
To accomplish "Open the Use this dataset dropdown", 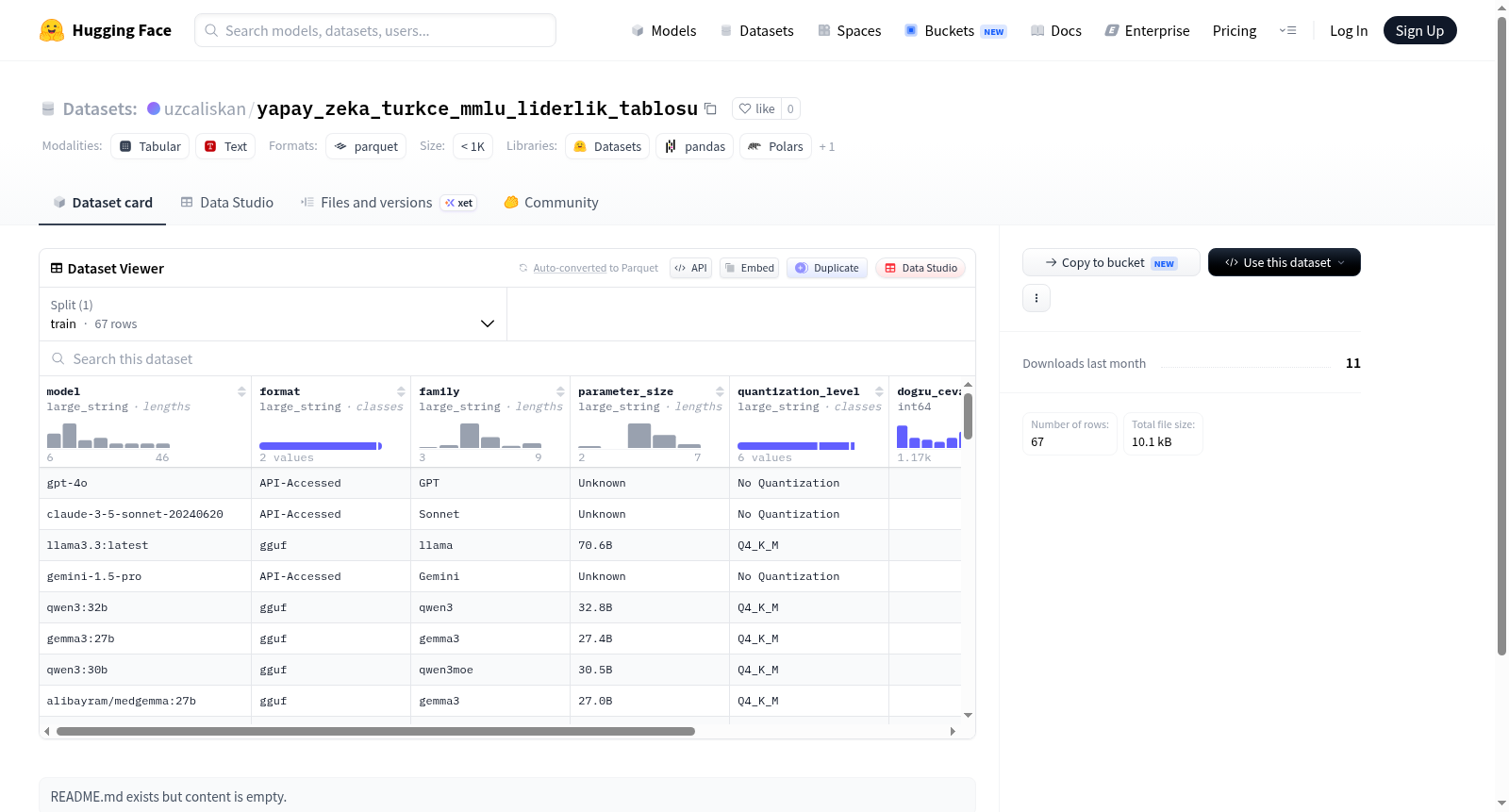I will click(x=1284, y=262).
